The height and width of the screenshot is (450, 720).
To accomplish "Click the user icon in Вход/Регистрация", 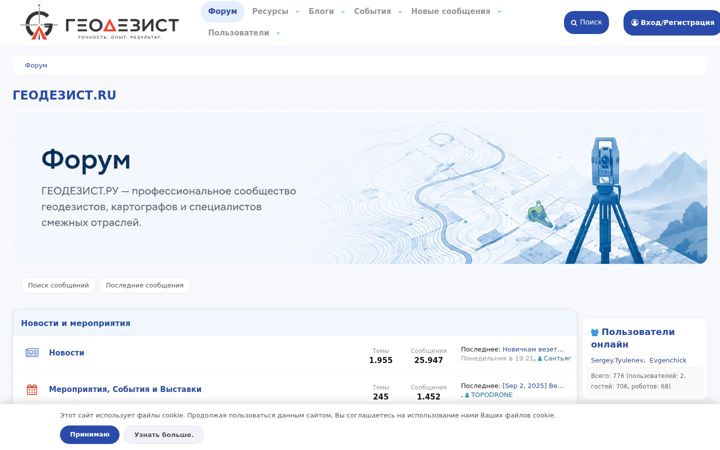I will [x=635, y=22].
